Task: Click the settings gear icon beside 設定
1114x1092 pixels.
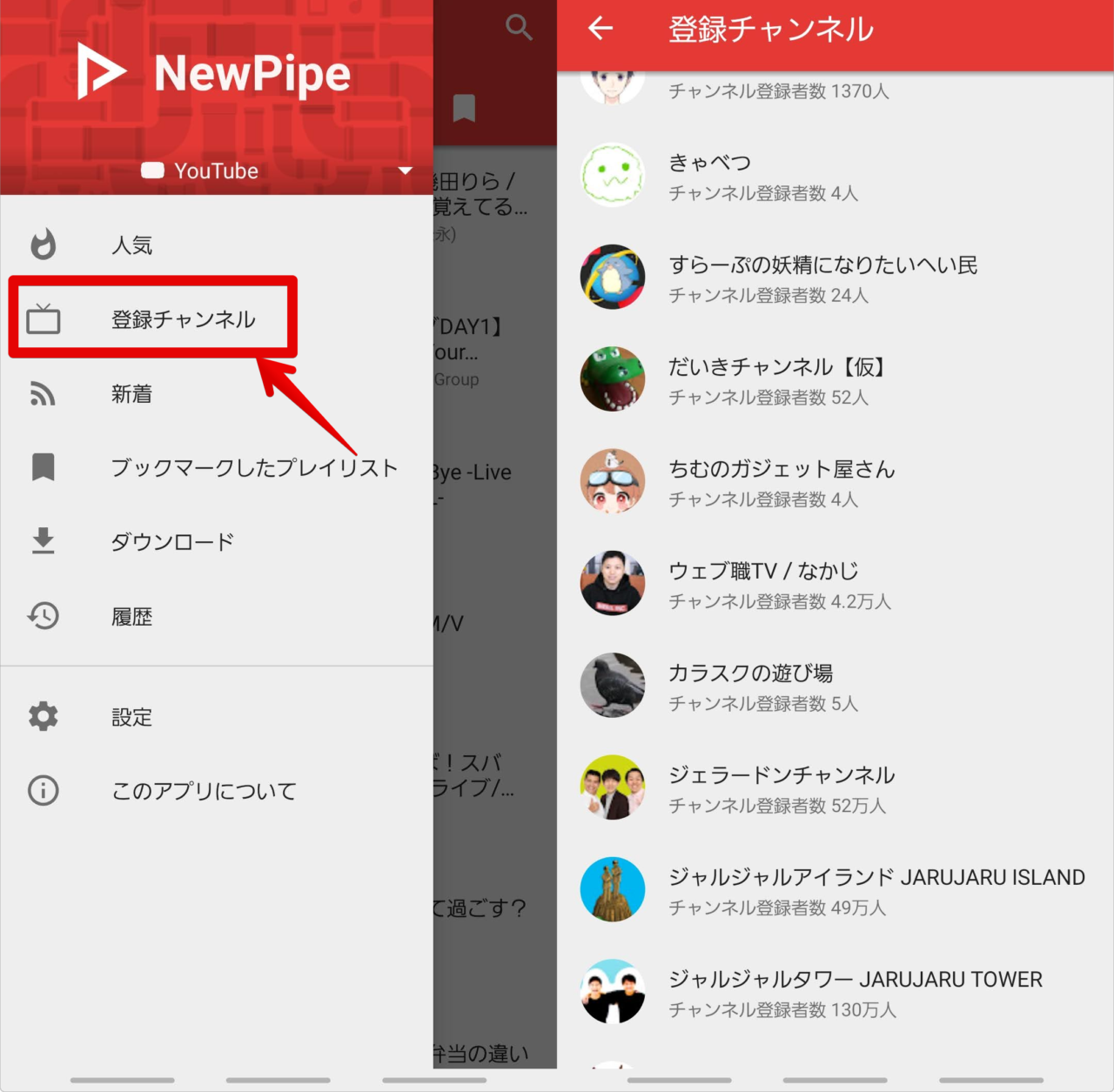Action: (44, 716)
